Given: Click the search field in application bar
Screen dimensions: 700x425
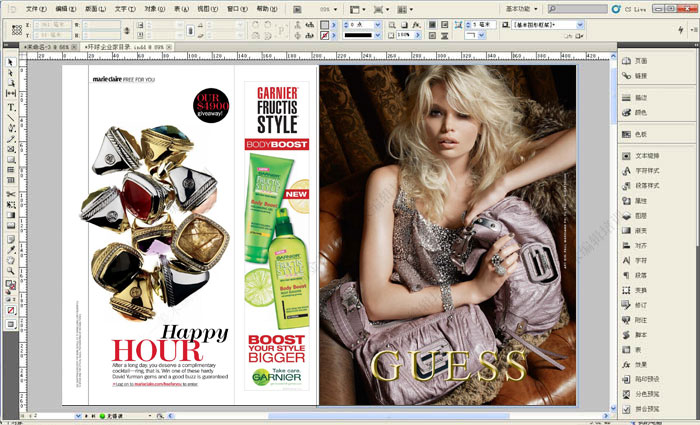Looking at the screenshot, I should [578, 9].
